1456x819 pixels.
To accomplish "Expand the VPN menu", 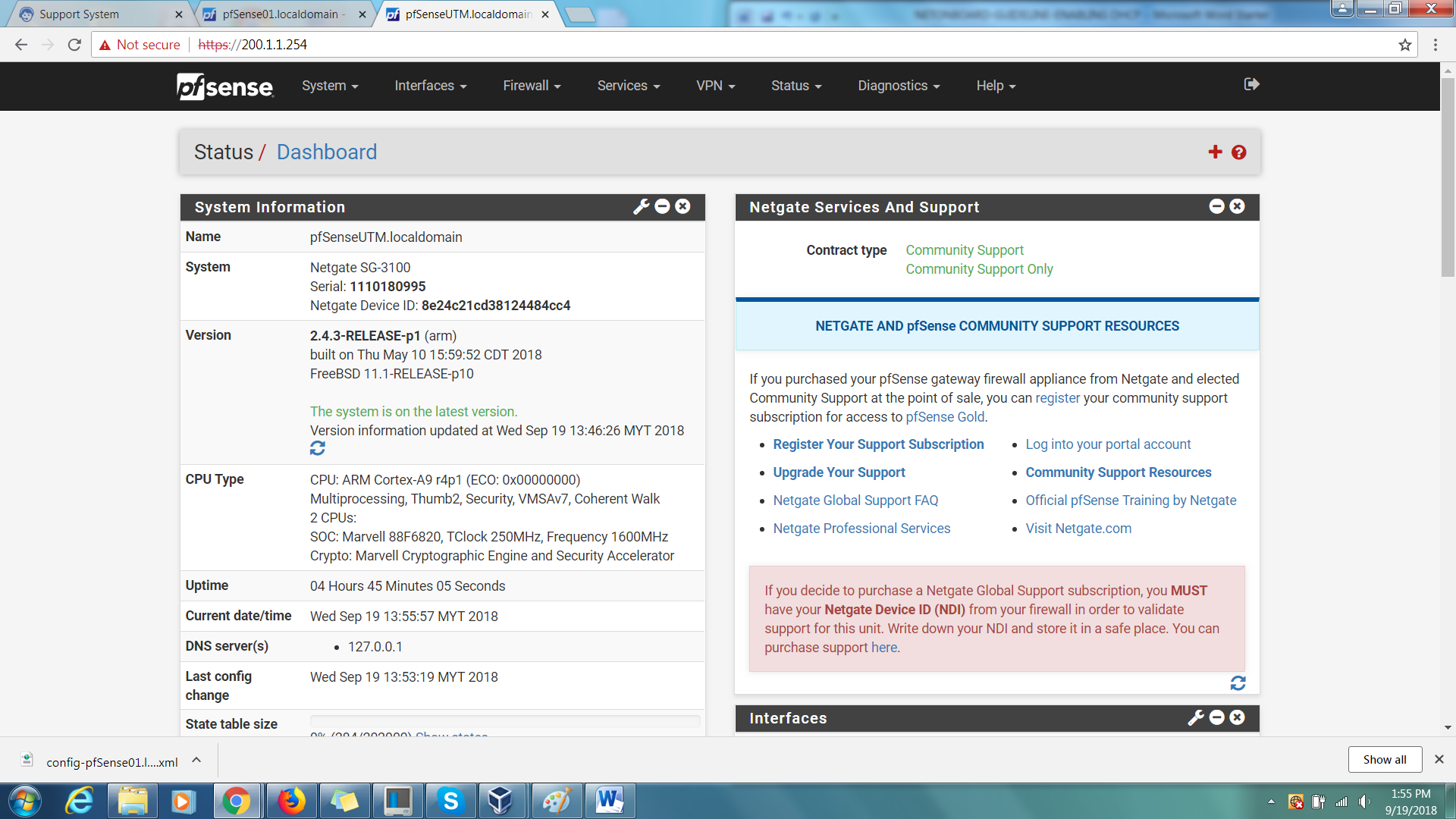I will coord(716,86).
